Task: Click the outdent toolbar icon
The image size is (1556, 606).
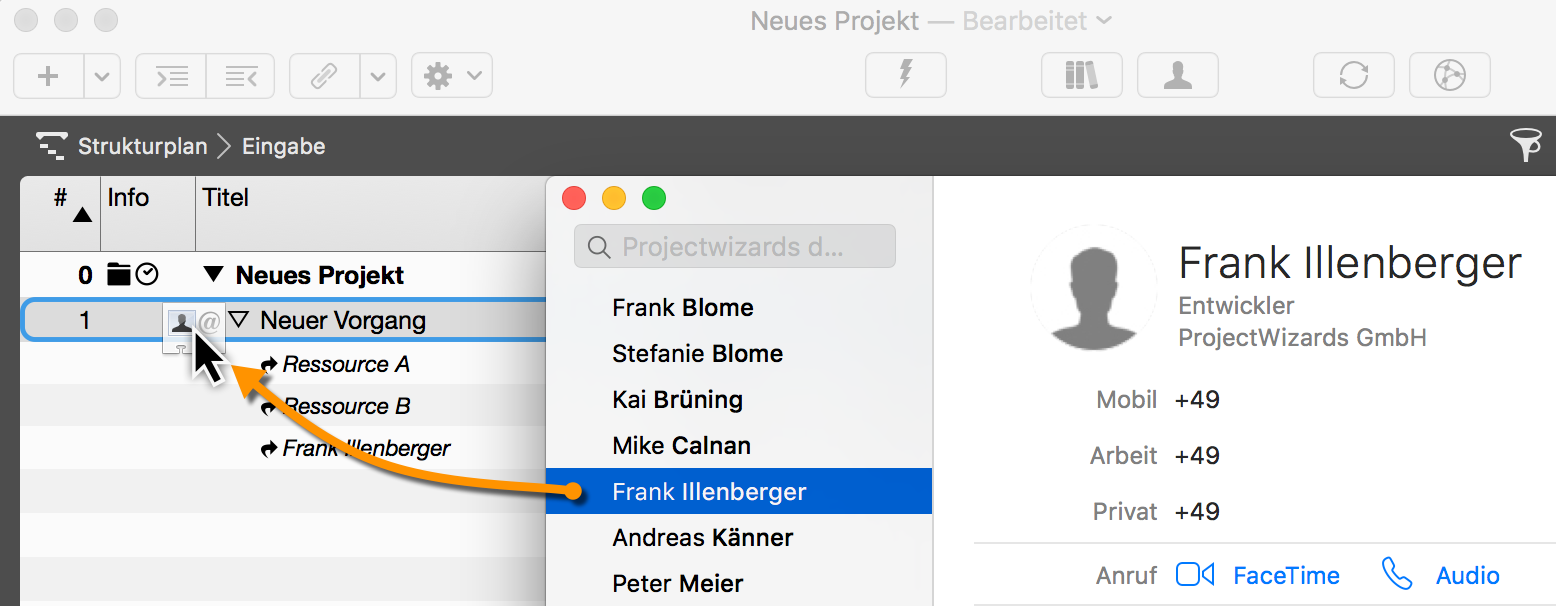Action: [241, 76]
